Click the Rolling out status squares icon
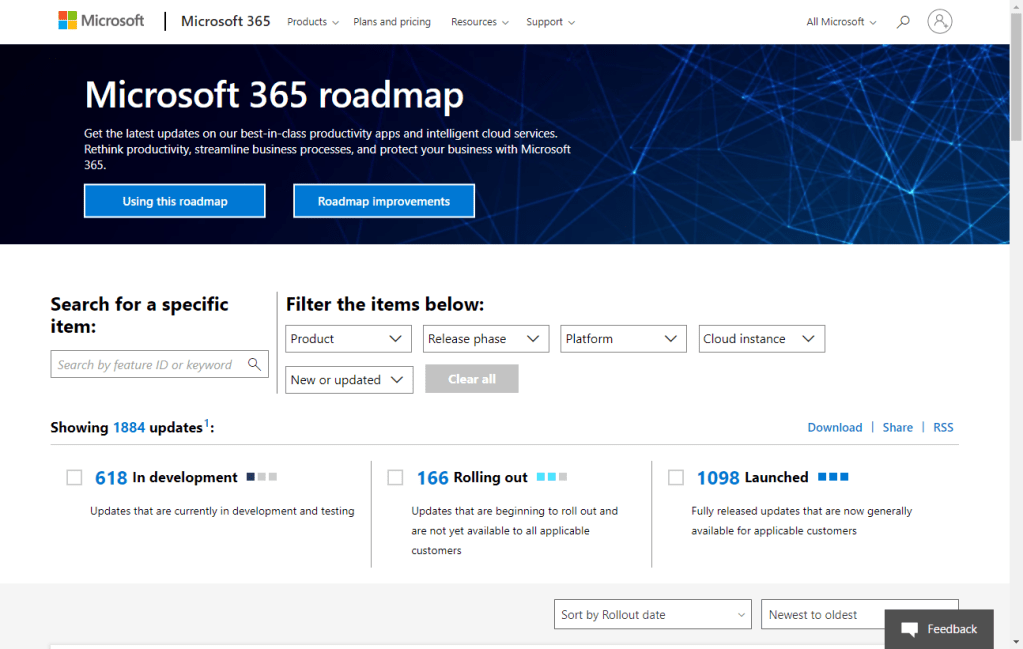This screenshot has height=649, width=1023. pos(552,477)
